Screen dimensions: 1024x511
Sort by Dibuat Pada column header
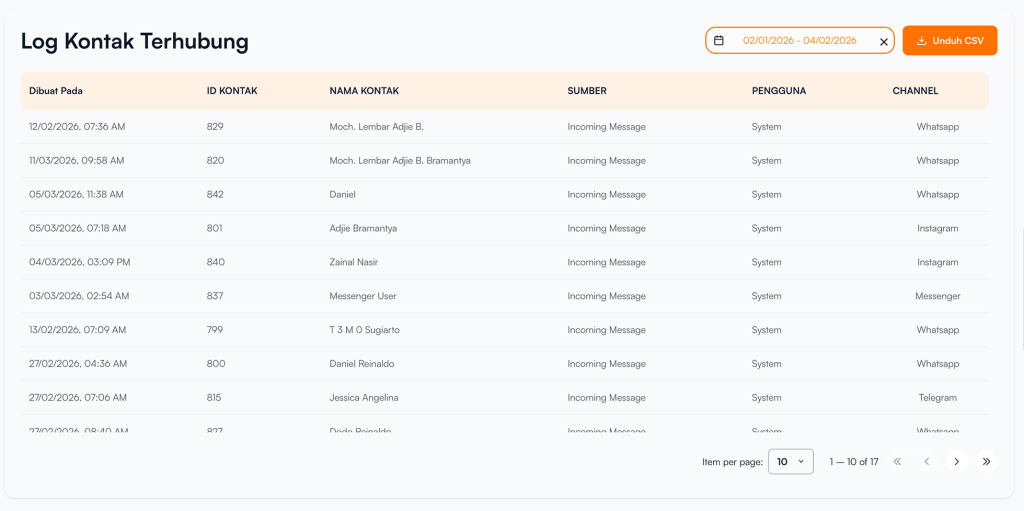click(56, 91)
